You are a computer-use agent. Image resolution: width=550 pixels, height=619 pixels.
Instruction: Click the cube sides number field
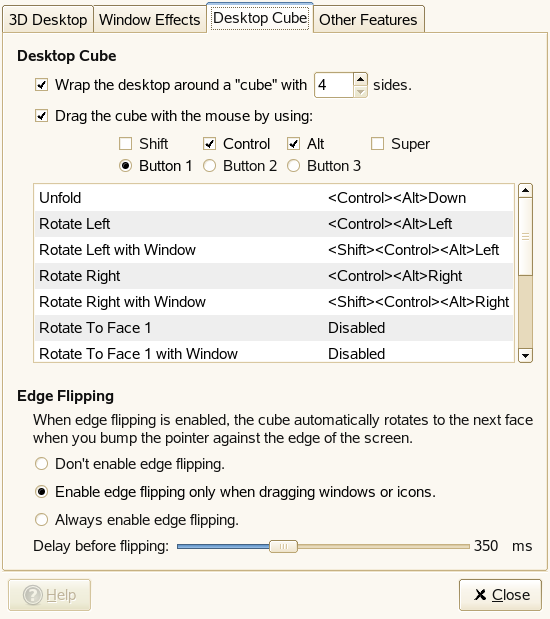coord(334,85)
